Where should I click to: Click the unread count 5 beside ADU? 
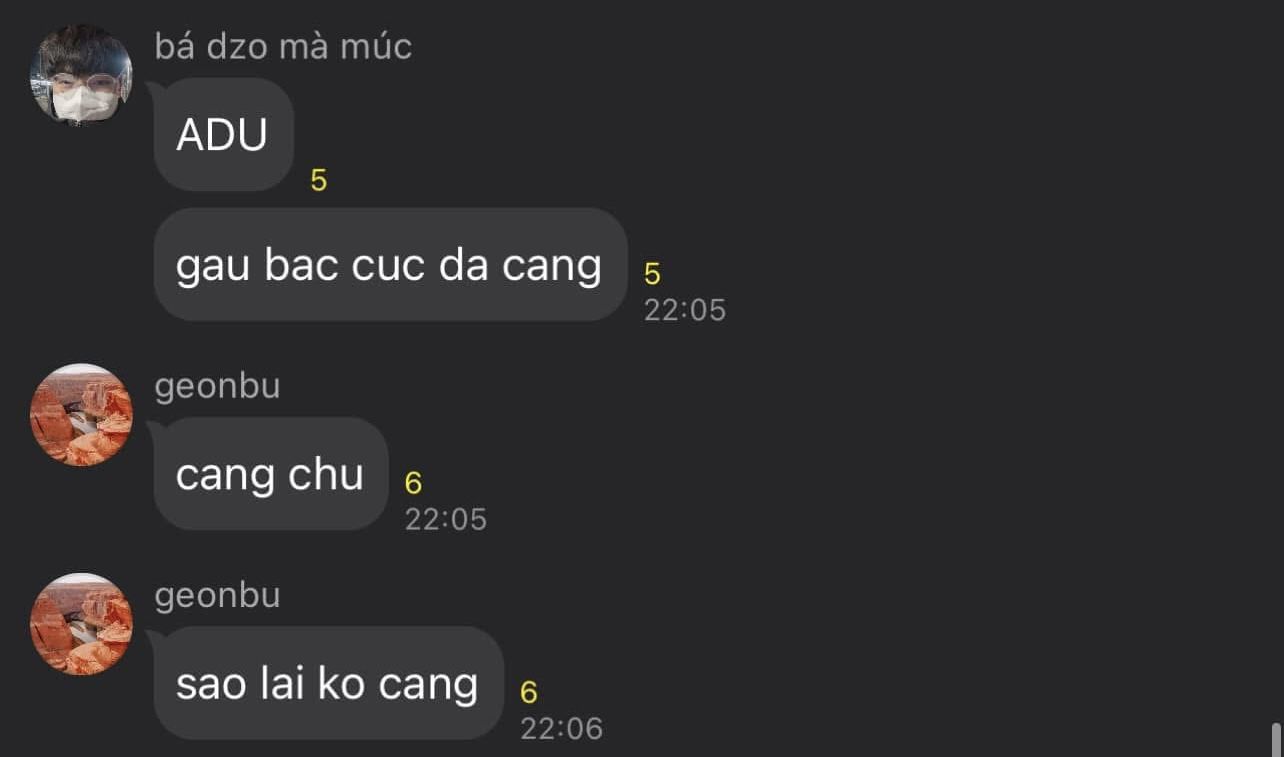pos(319,181)
